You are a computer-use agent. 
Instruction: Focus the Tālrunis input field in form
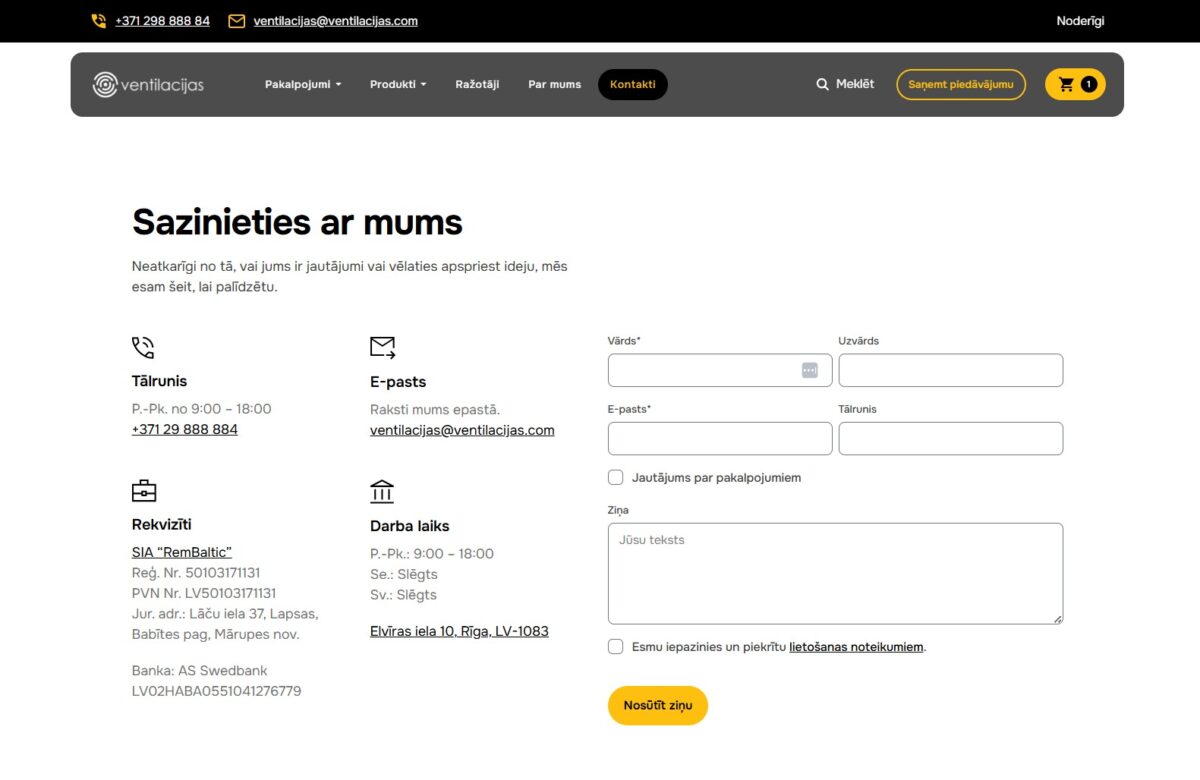[x=951, y=439]
